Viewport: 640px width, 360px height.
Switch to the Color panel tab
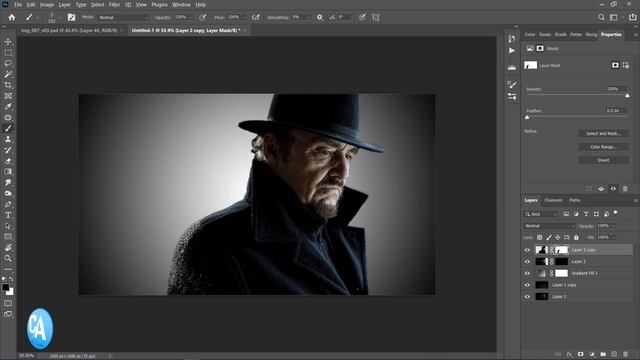click(530, 35)
